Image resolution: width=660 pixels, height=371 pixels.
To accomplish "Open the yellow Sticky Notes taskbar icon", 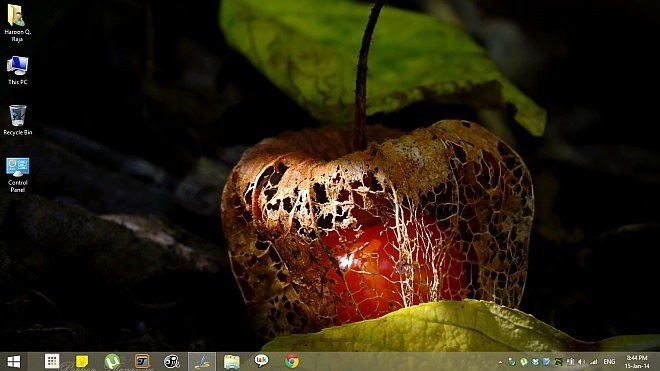I will pos(82,361).
